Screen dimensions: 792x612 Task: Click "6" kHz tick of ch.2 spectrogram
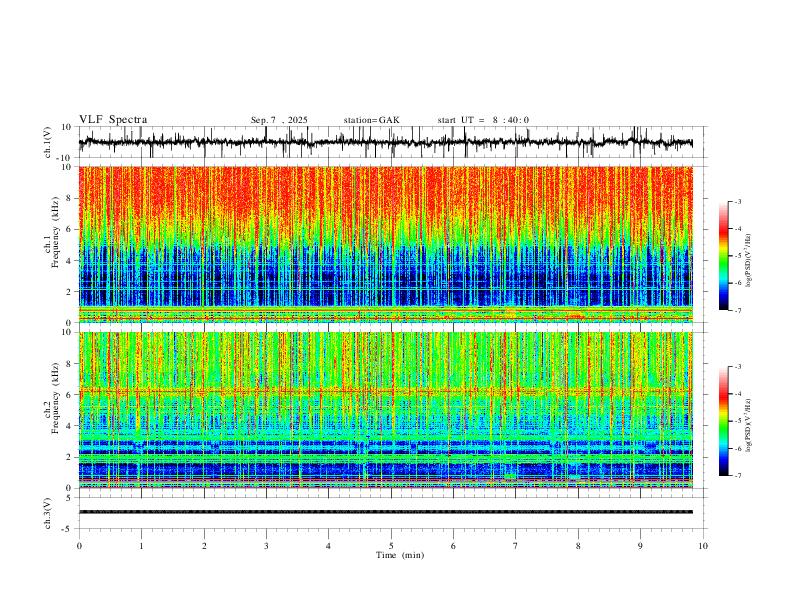tap(70, 394)
